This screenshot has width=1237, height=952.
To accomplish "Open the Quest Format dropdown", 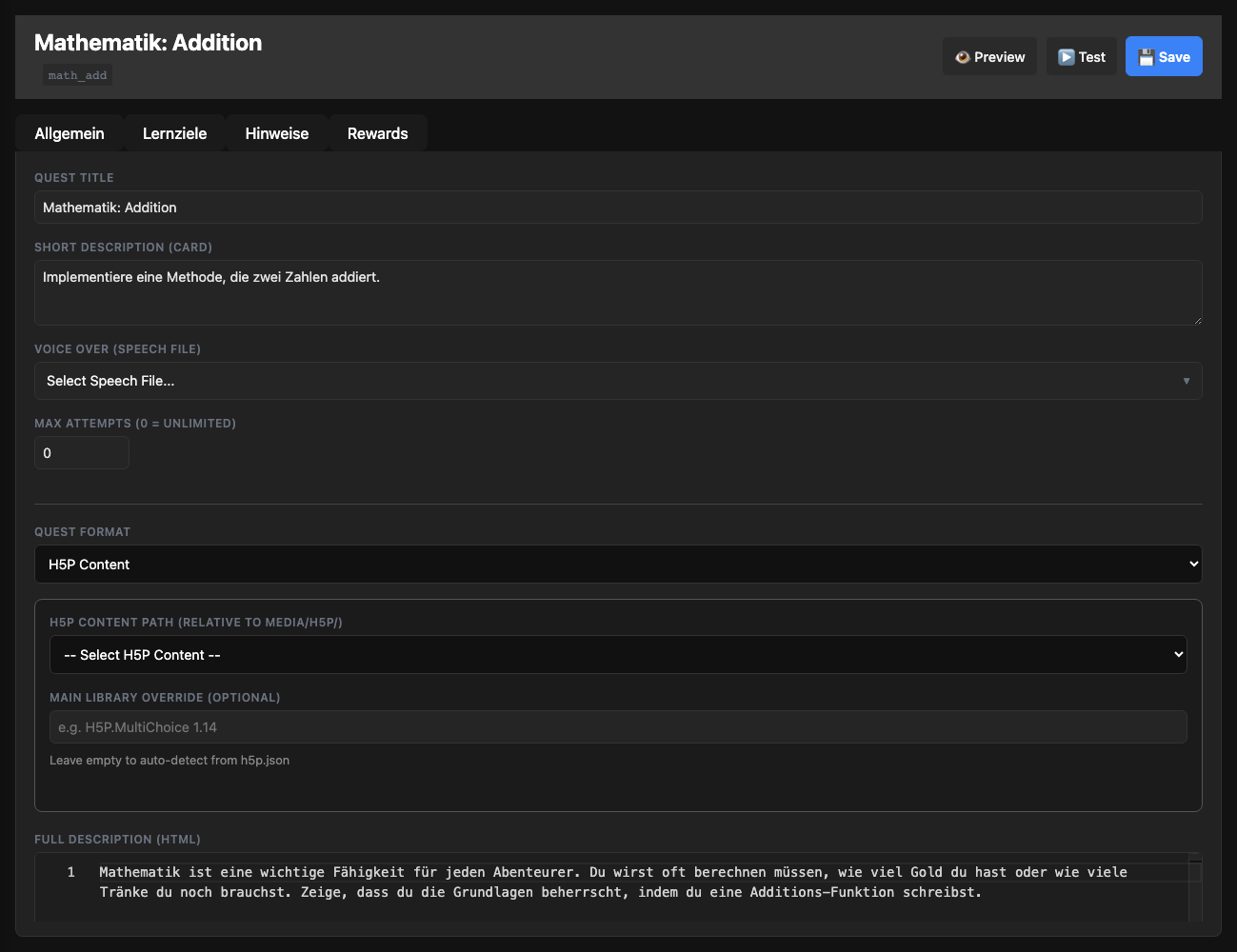I will click(618, 564).
